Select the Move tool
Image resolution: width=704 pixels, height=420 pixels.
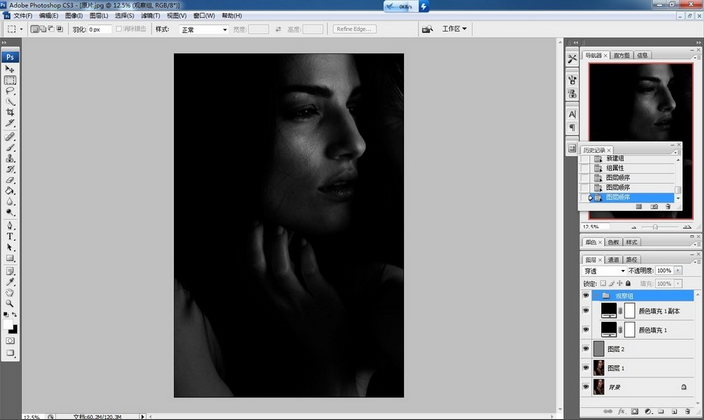click(x=10, y=69)
